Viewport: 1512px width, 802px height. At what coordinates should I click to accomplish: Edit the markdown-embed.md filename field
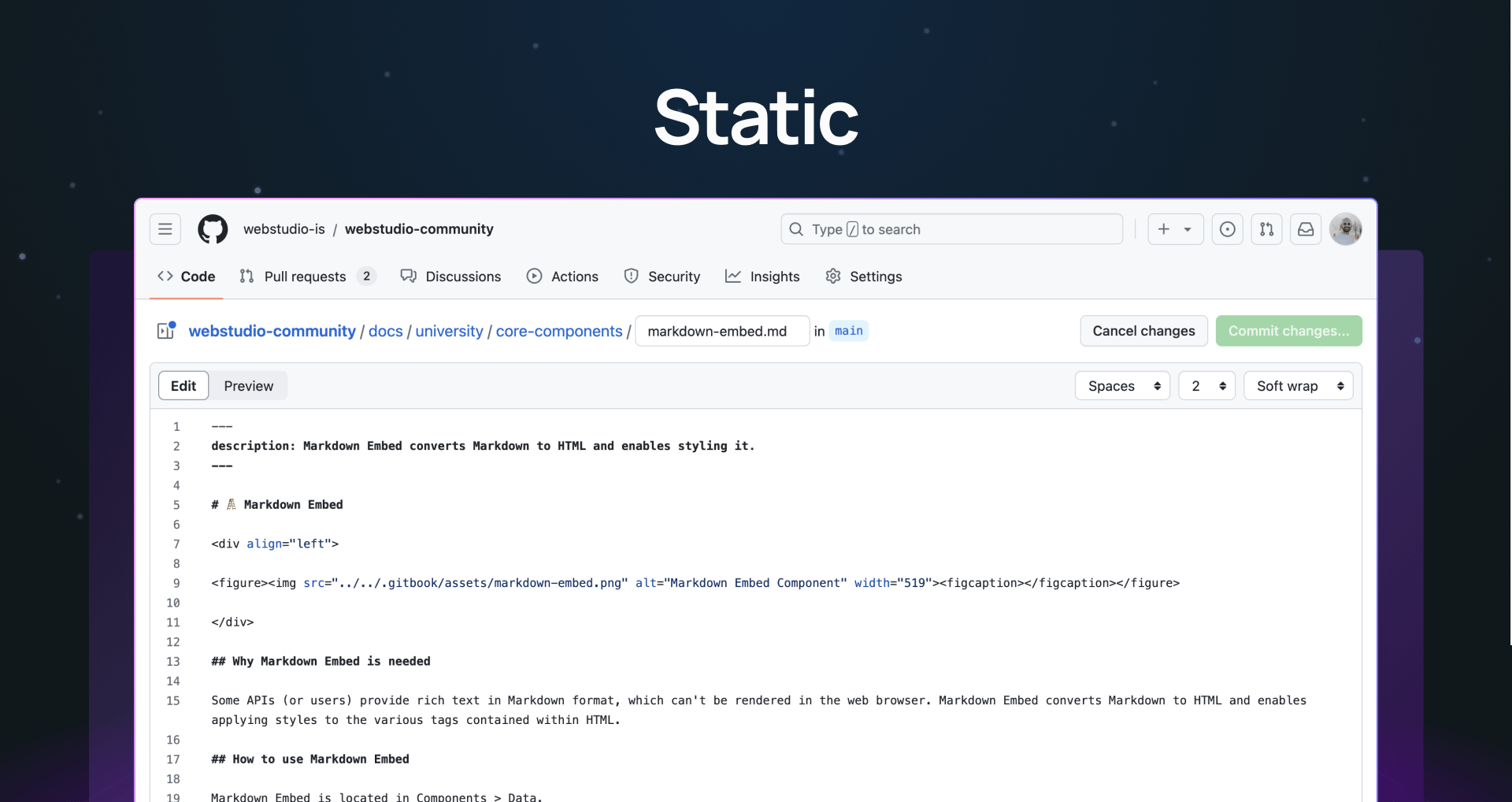pos(722,332)
